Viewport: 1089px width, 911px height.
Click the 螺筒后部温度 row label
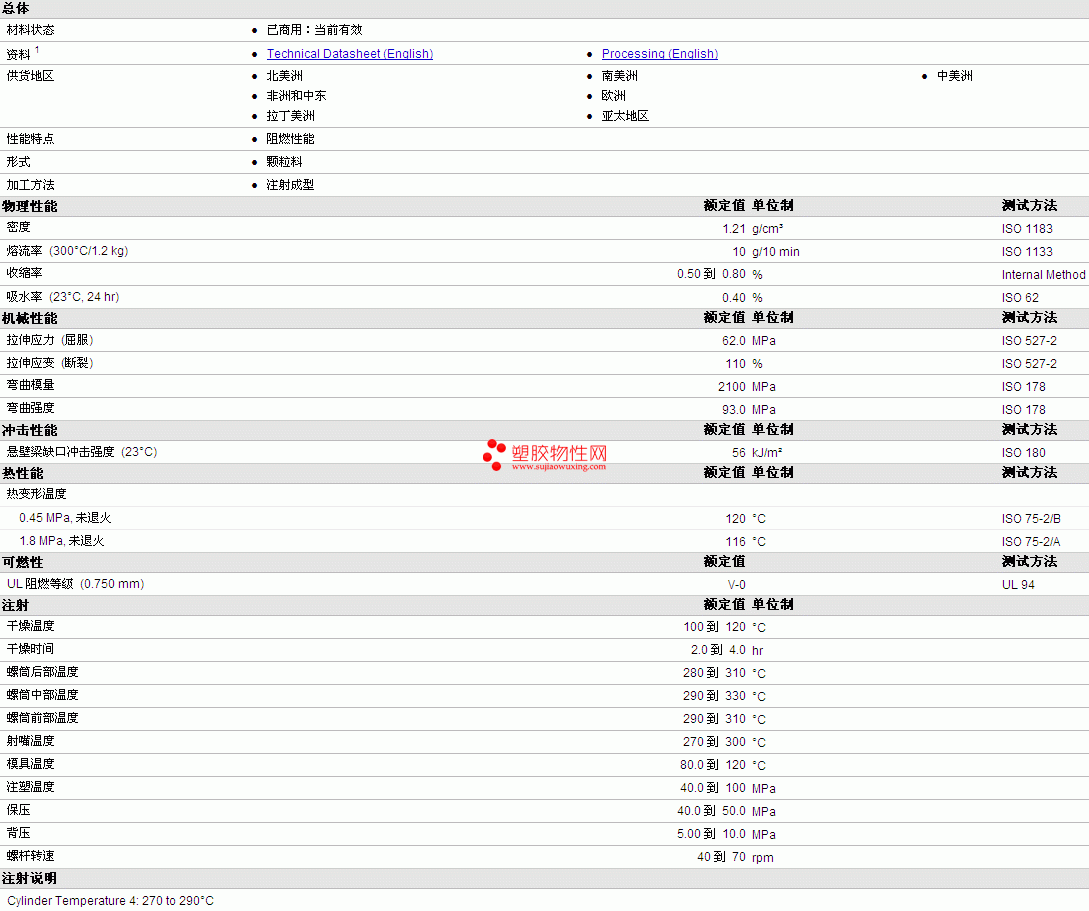tap(42, 672)
